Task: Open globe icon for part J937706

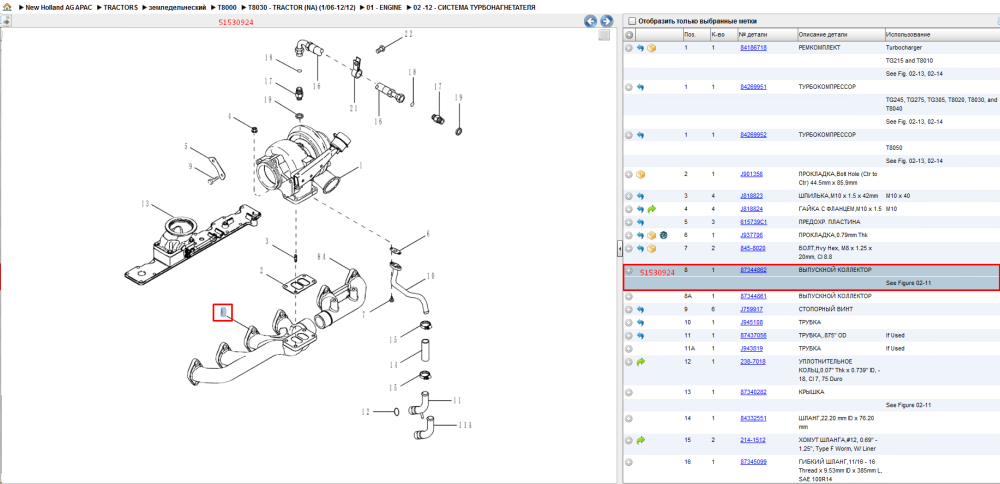Action: [662, 235]
